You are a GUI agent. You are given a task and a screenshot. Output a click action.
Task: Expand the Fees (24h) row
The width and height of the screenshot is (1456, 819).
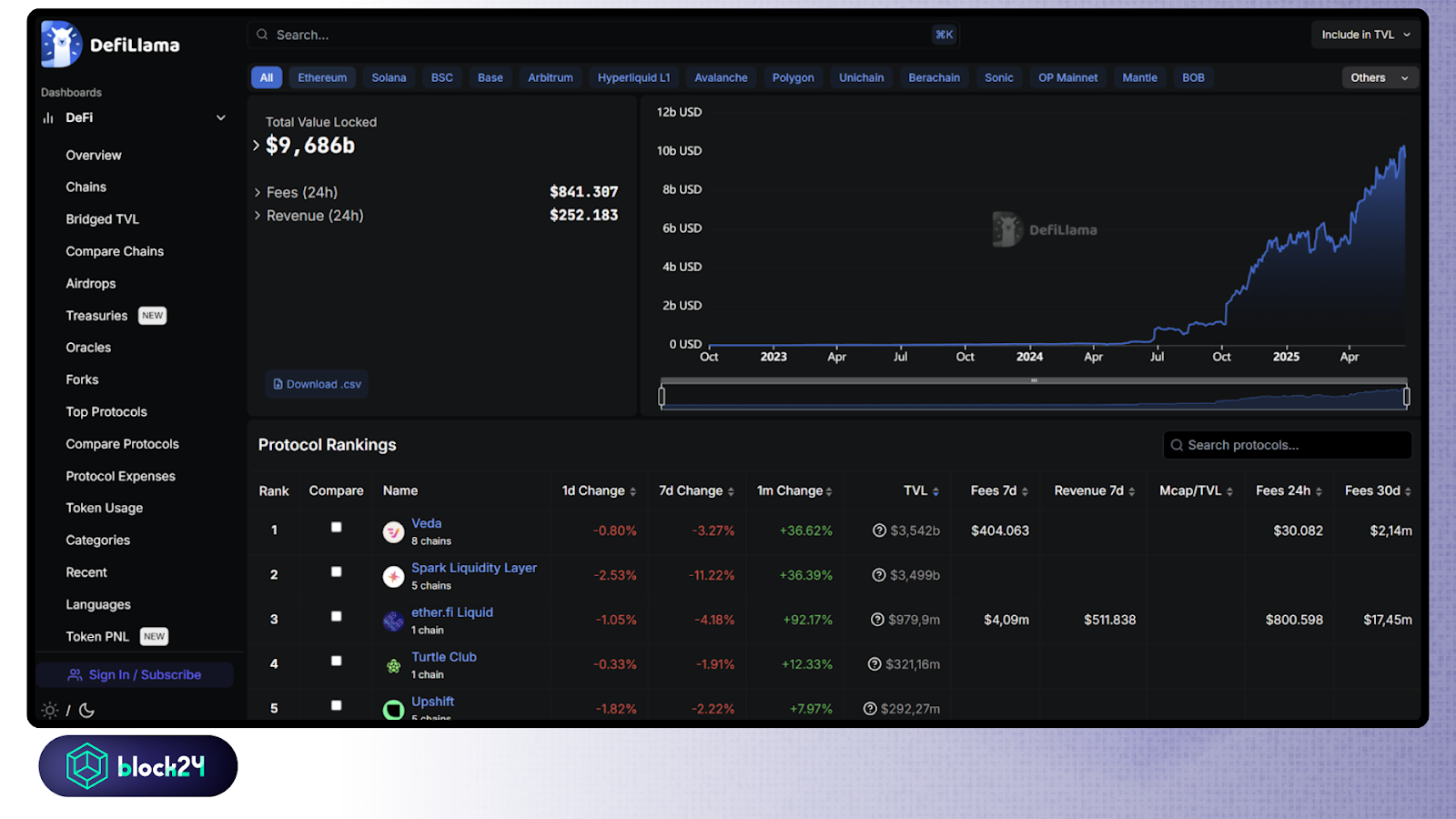pyautogui.click(x=258, y=192)
